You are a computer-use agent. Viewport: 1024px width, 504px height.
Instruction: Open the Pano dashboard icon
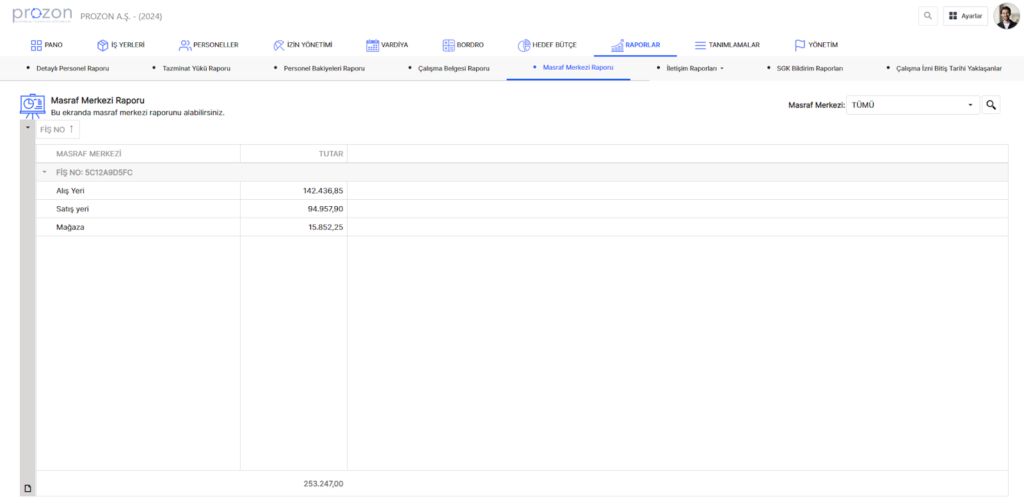[x=36, y=45]
